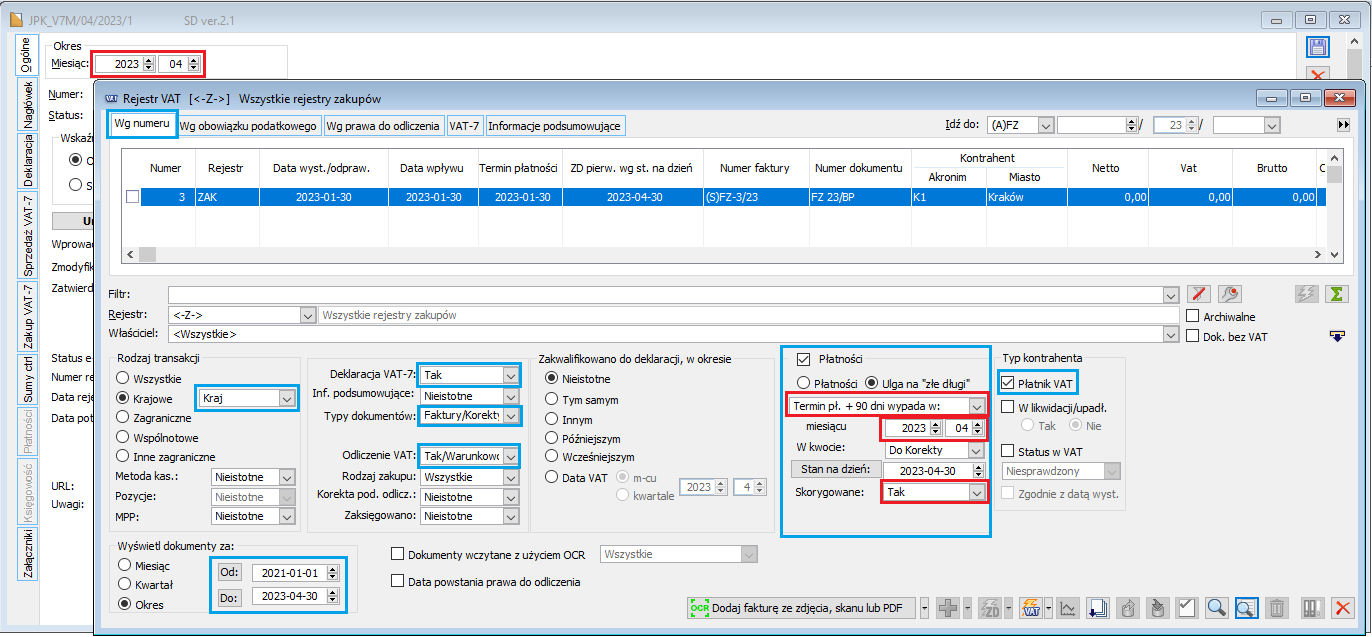The width and height of the screenshot is (1372, 637).
Task: Open dropdown arrow next to OCR add invoice button
Action: coord(925,607)
